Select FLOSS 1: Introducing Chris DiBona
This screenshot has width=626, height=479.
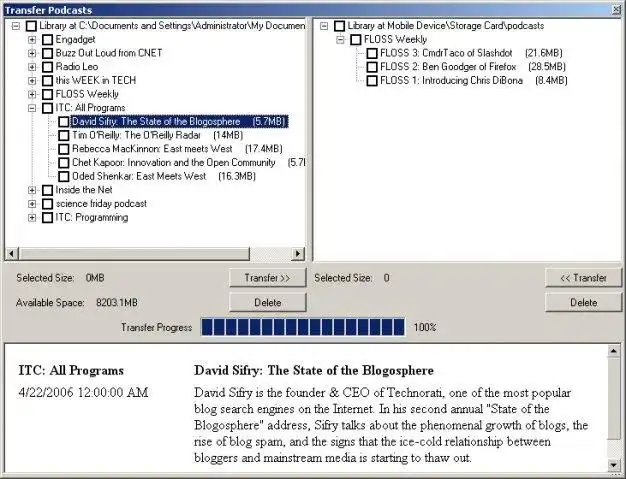[473, 81]
